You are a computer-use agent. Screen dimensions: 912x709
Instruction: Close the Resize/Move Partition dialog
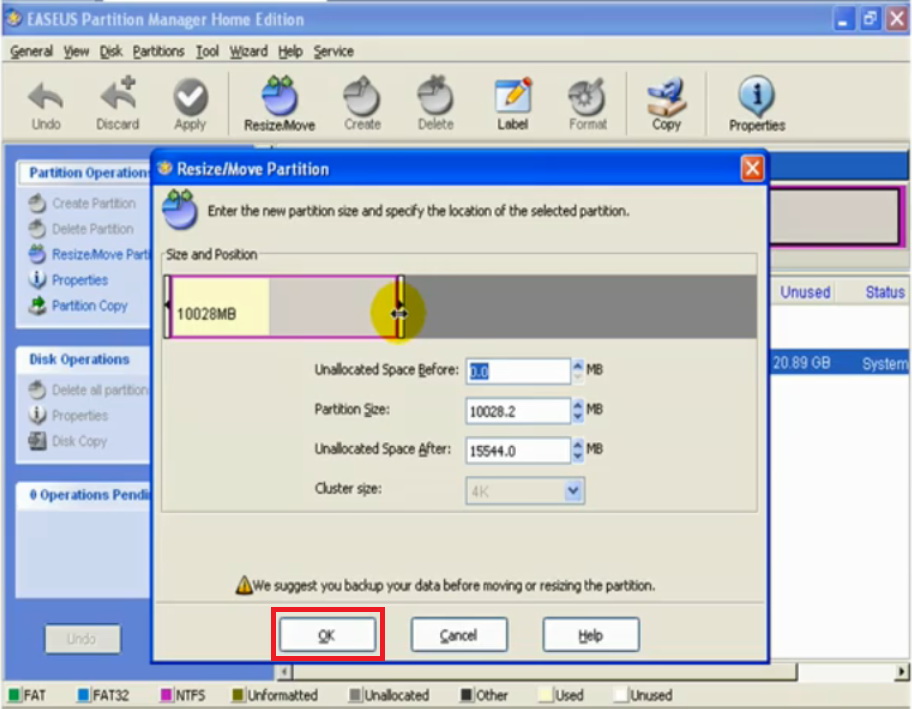point(752,169)
